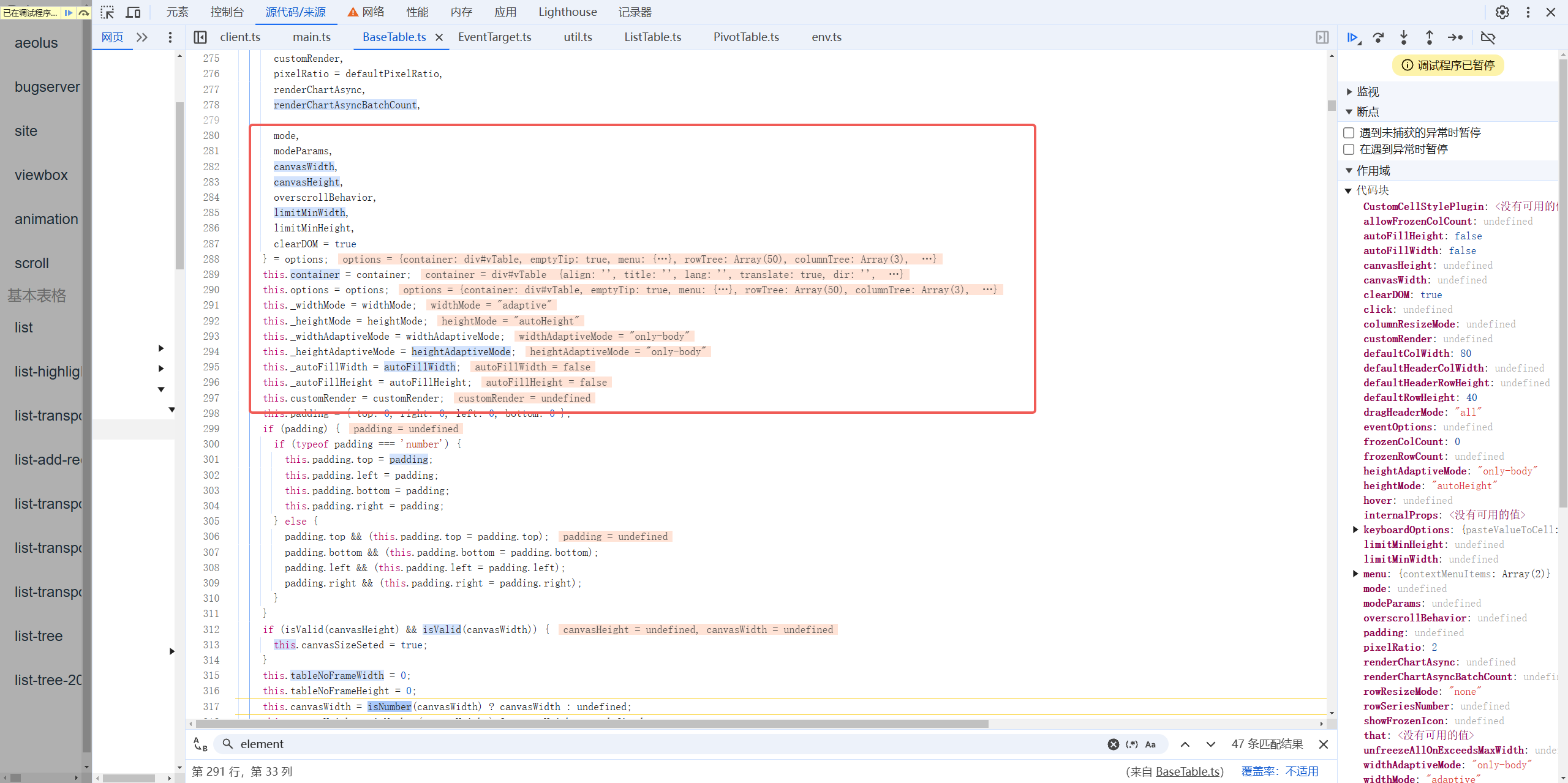Enable pause on uncaught exceptions checkbox
This screenshot has width=1568, height=783.
click(x=1349, y=133)
